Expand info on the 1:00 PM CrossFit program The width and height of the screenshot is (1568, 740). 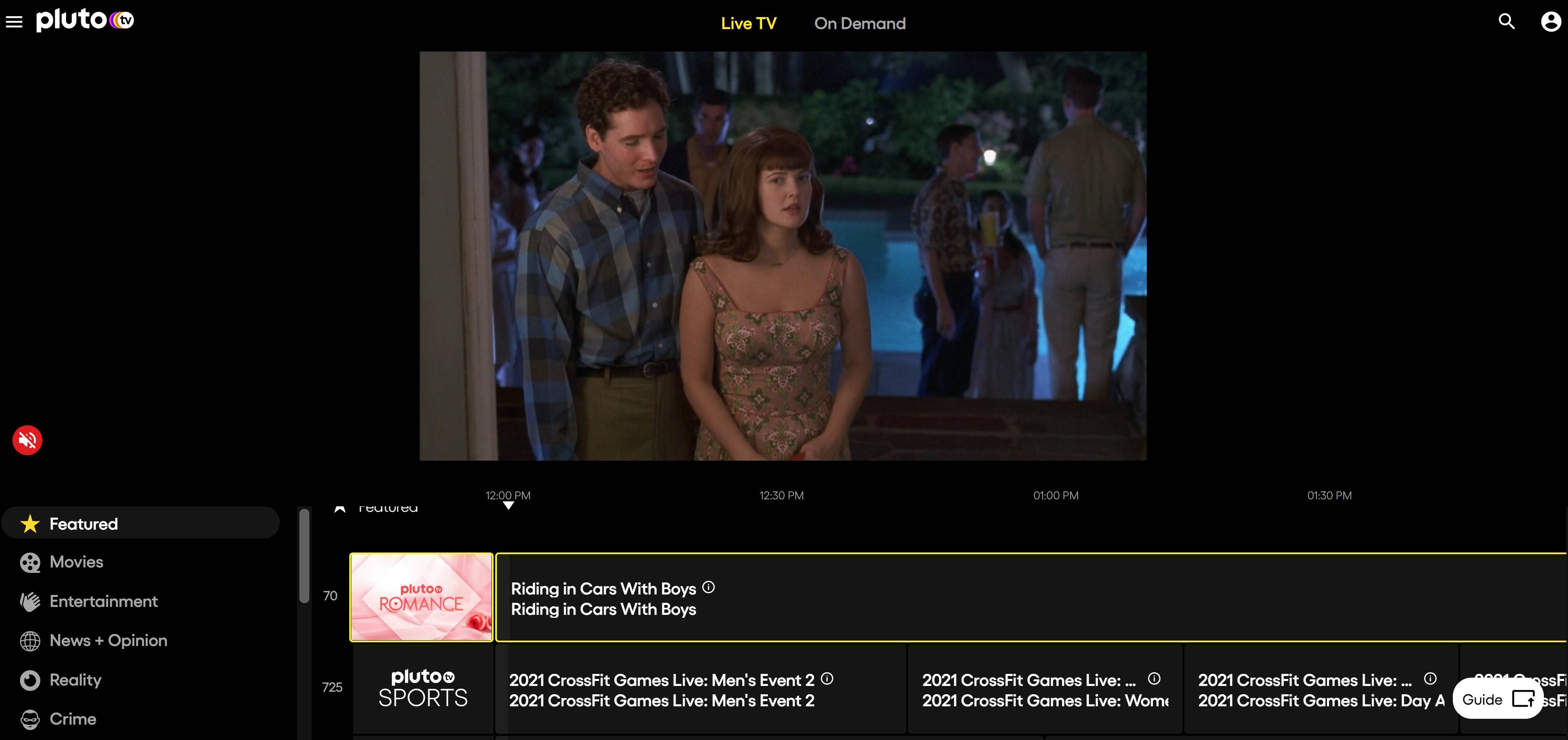click(x=1153, y=678)
